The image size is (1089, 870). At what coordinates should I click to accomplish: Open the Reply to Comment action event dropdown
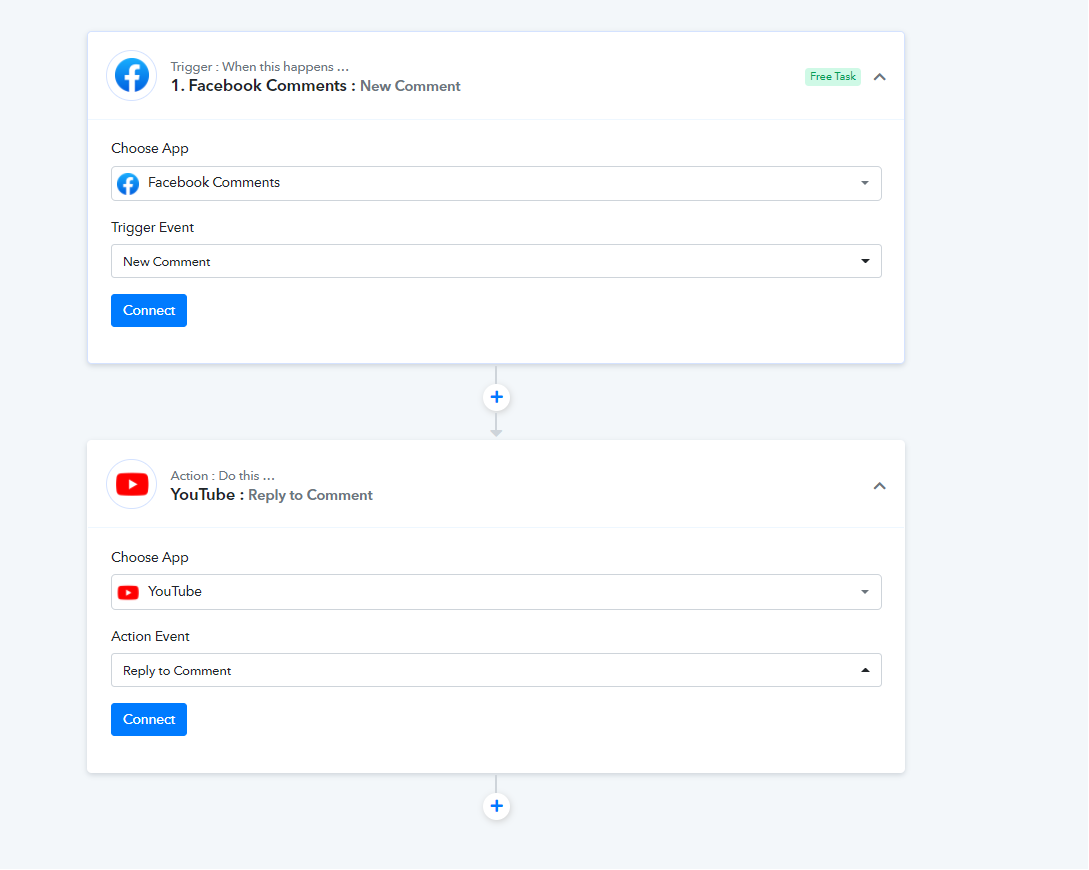(496, 670)
